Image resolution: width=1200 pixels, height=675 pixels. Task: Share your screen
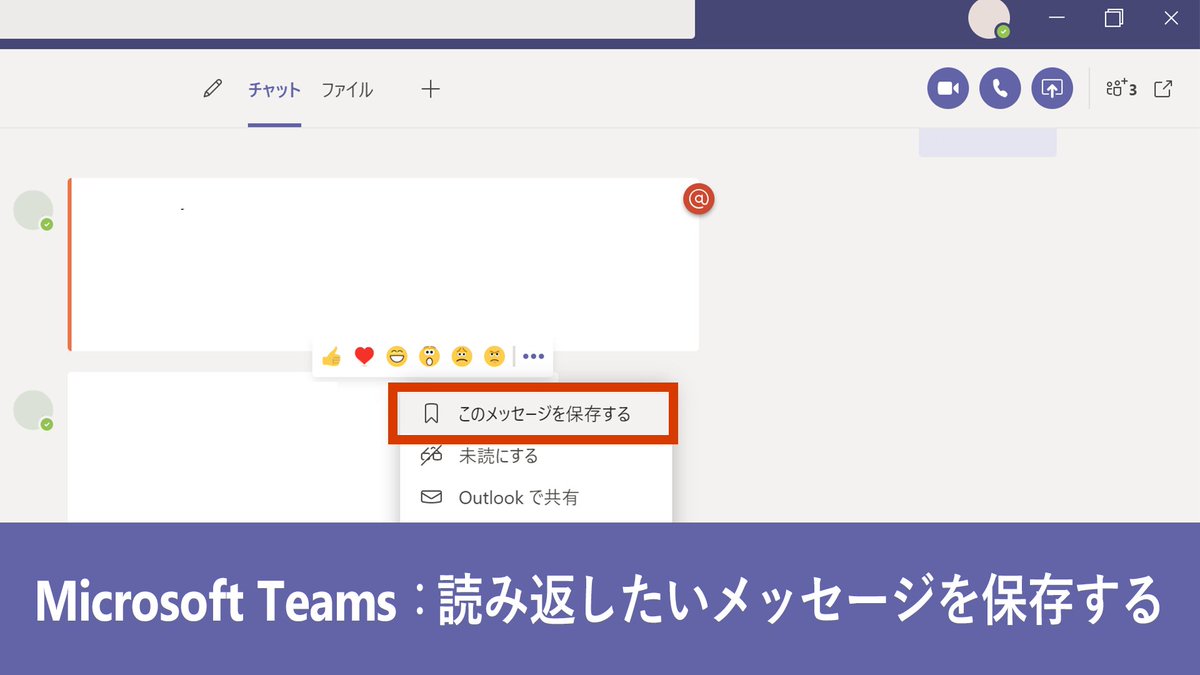coord(1052,89)
